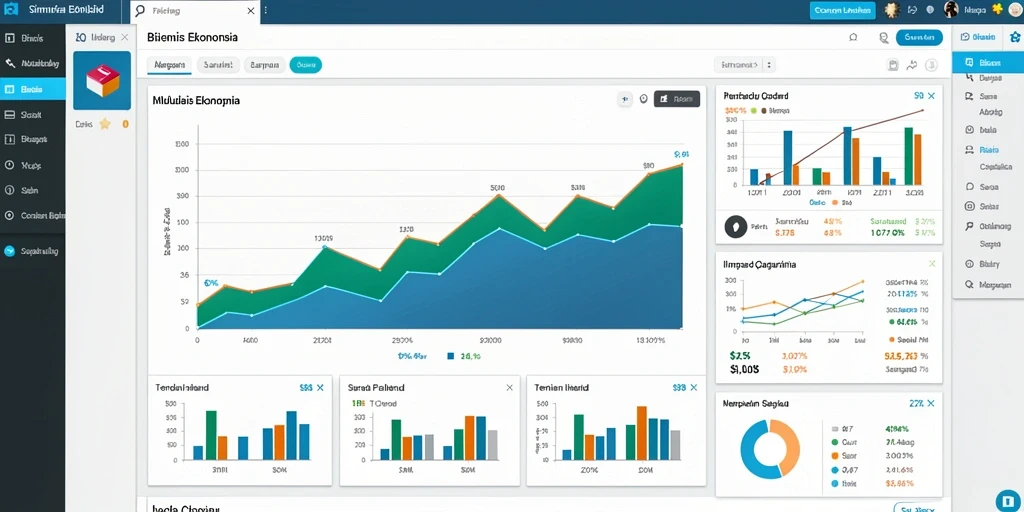Click the magnifier icon beside the bell
The image size is (1024, 512).
point(884,38)
